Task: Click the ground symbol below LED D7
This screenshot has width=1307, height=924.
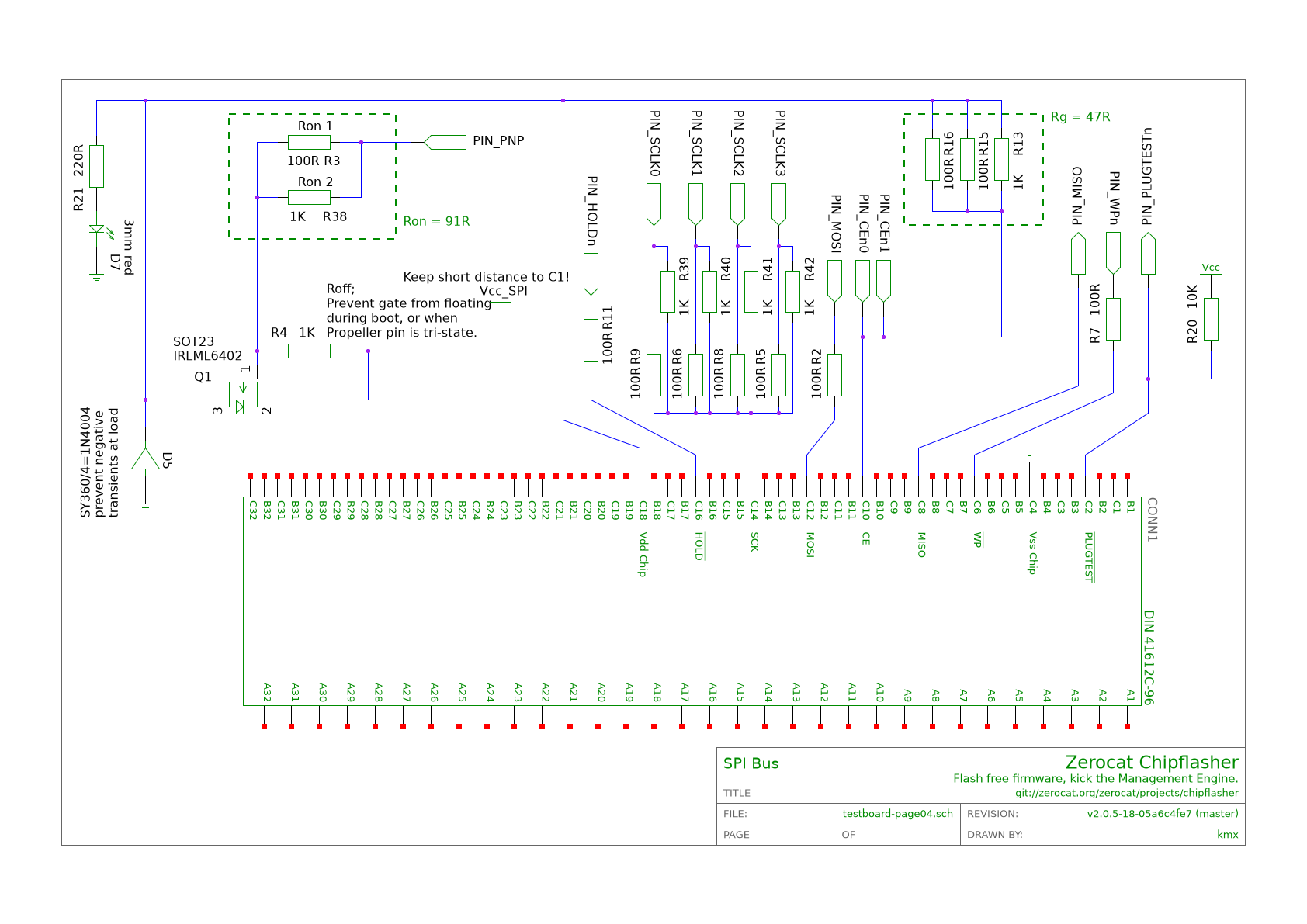Action: pyautogui.click(x=96, y=278)
